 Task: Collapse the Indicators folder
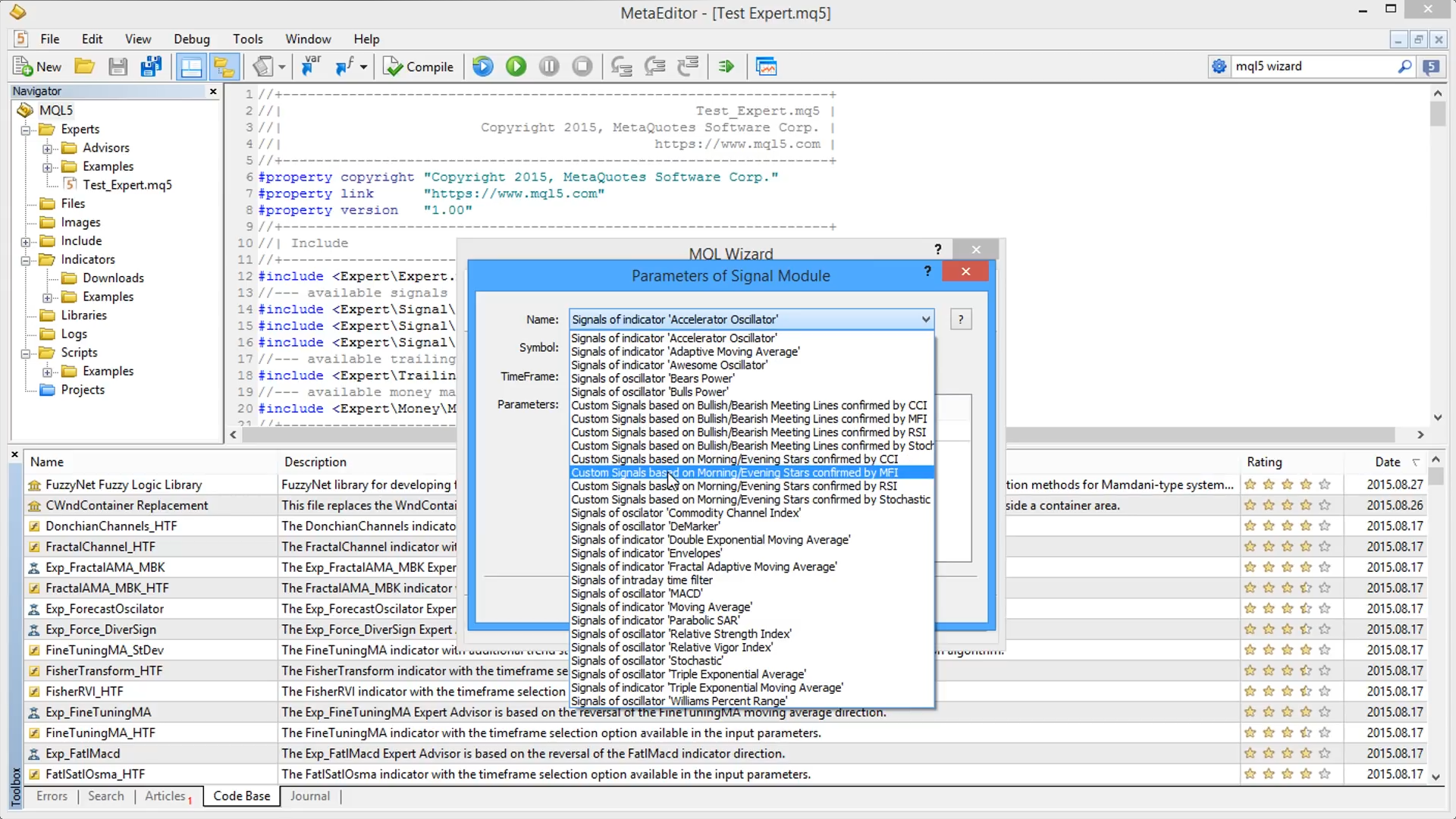pos(26,260)
